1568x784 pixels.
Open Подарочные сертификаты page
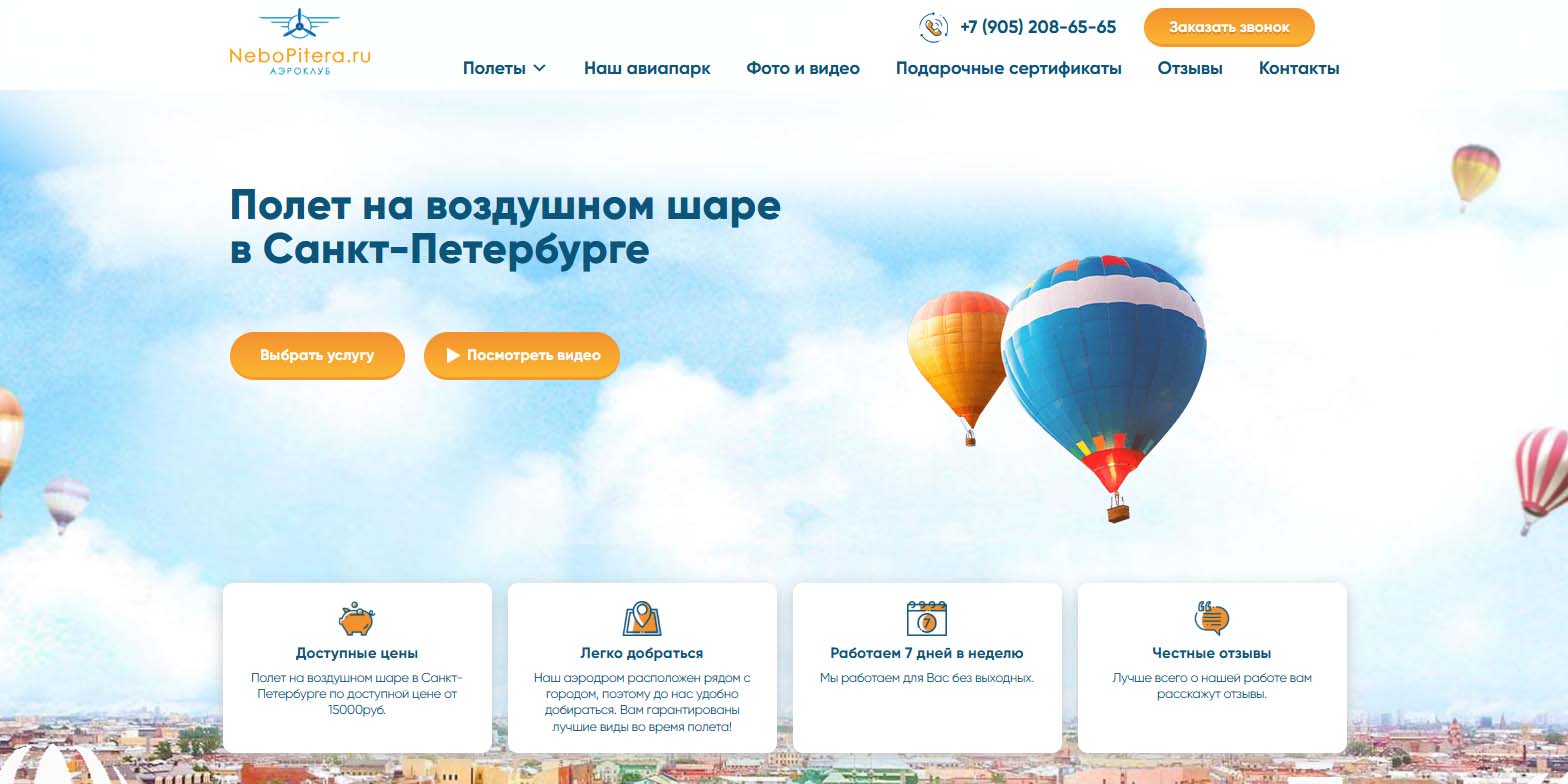(x=1008, y=68)
